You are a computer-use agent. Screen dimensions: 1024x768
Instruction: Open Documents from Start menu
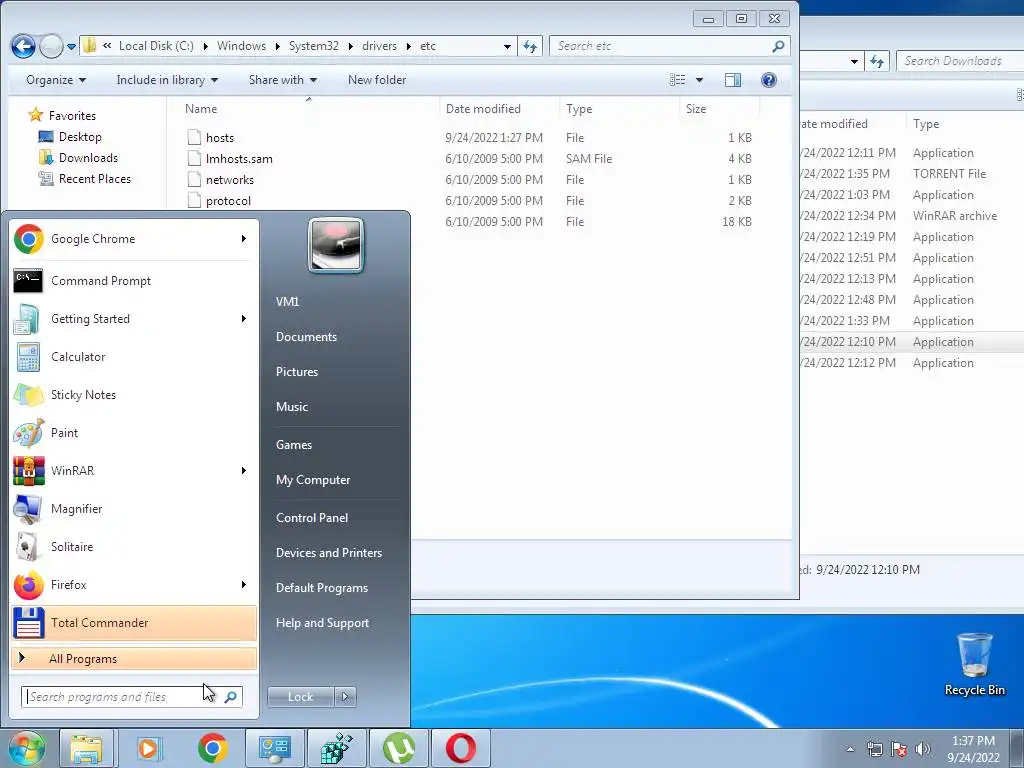[306, 337]
